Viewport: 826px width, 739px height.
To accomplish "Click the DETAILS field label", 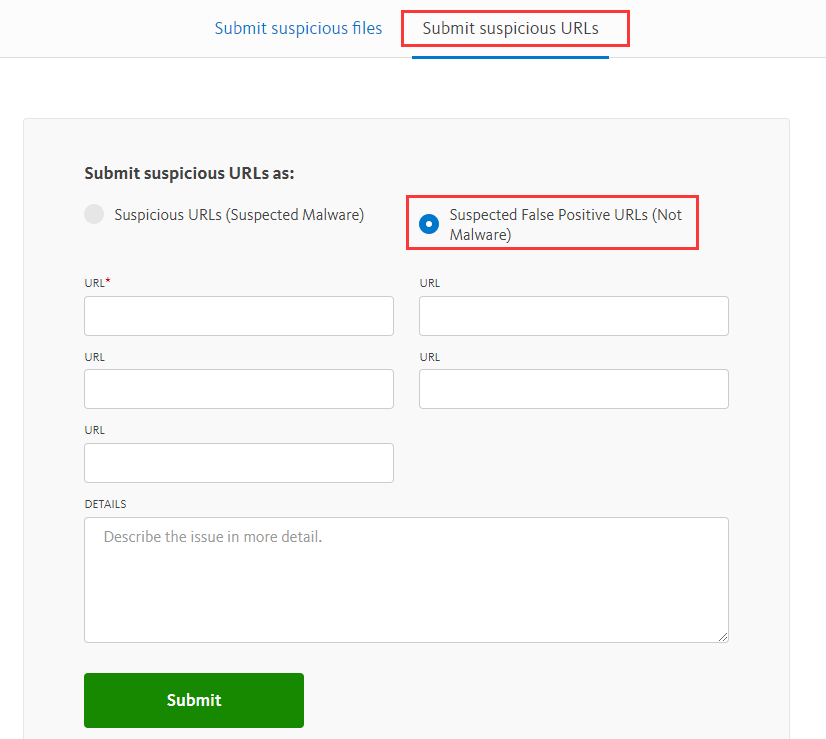I will (x=105, y=504).
